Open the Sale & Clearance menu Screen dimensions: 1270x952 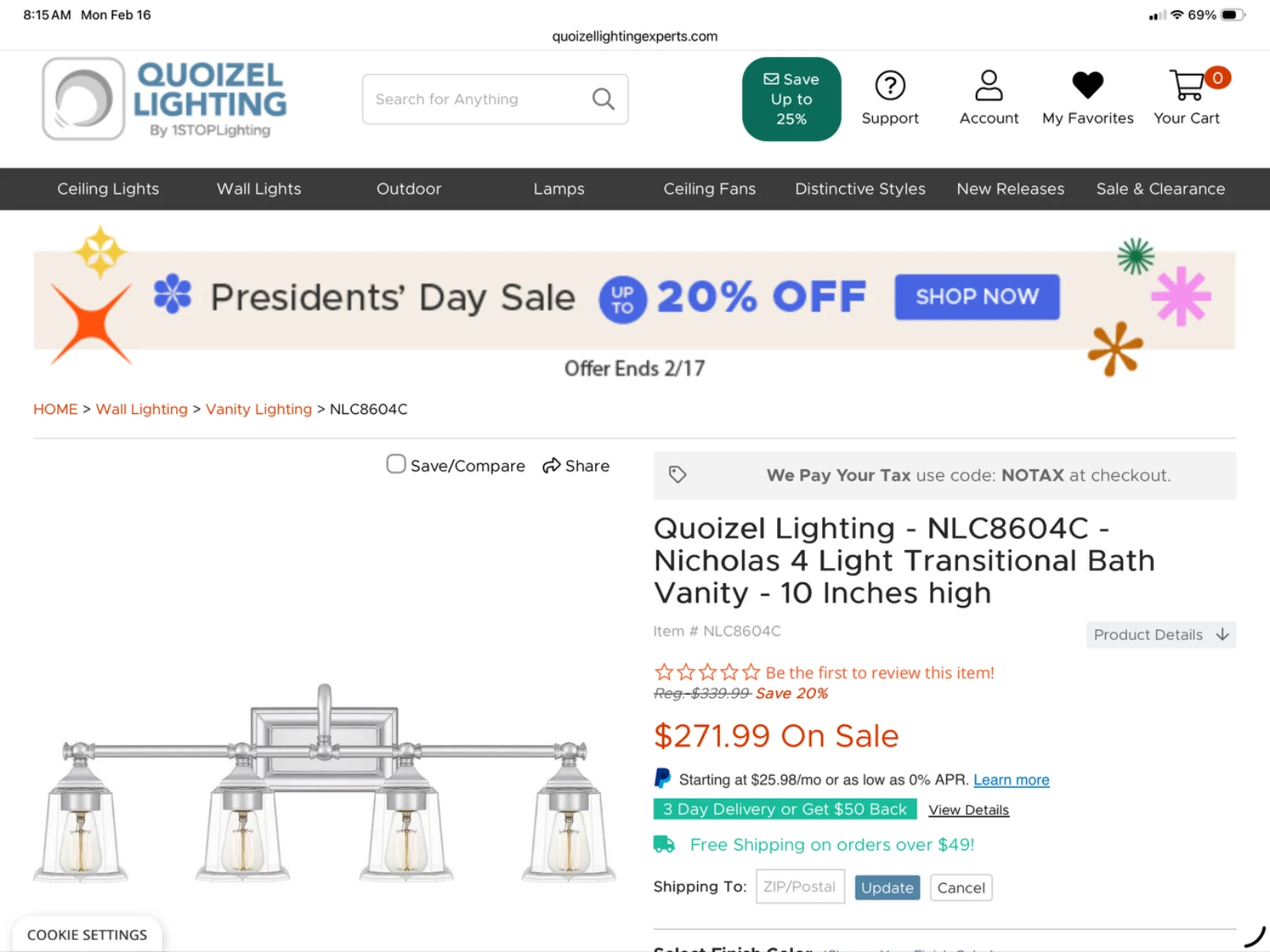(x=1160, y=189)
